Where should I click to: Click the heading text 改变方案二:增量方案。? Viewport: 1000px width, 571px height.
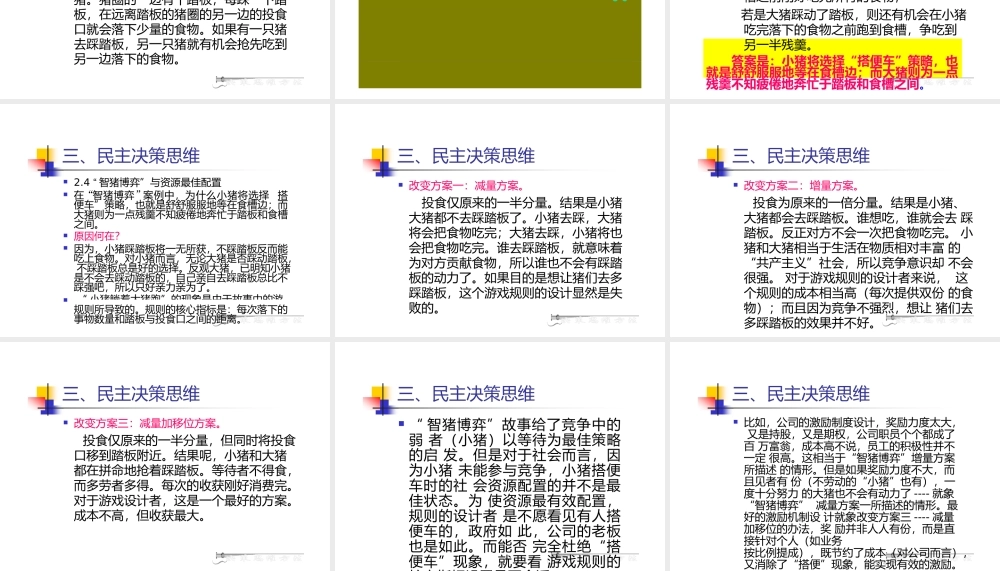(x=802, y=186)
